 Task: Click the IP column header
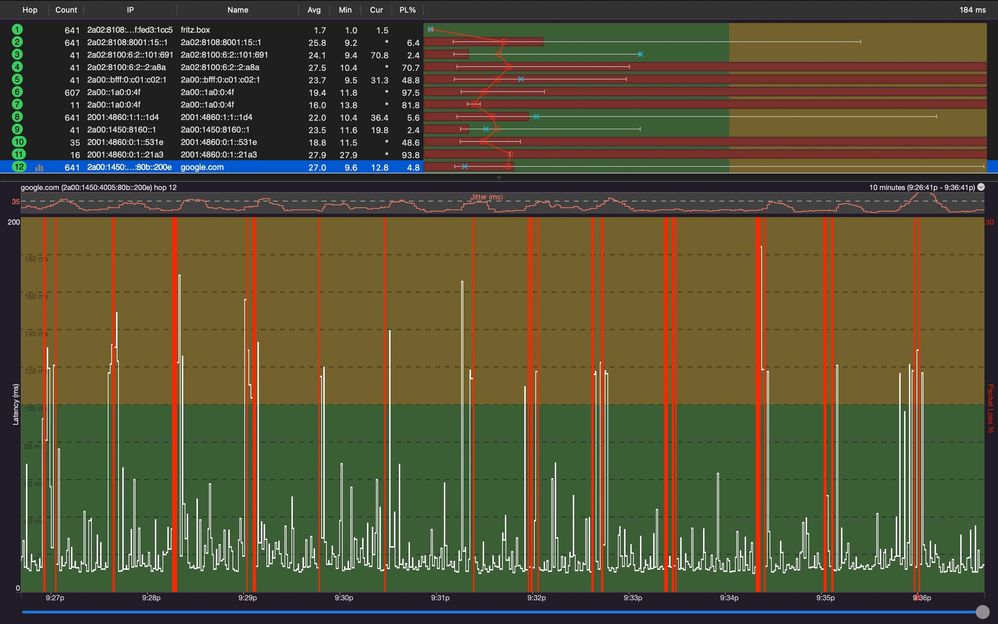pos(130,9)
